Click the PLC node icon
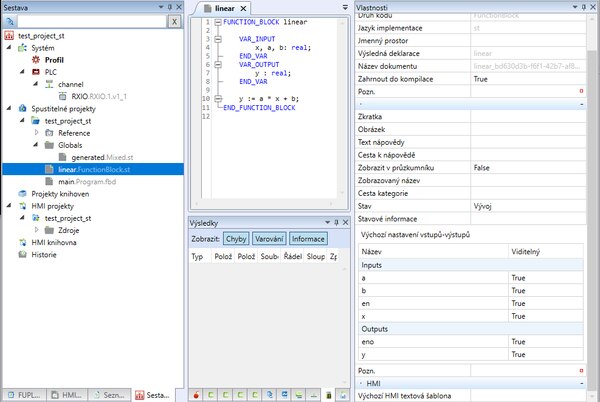 pos(36,73)
